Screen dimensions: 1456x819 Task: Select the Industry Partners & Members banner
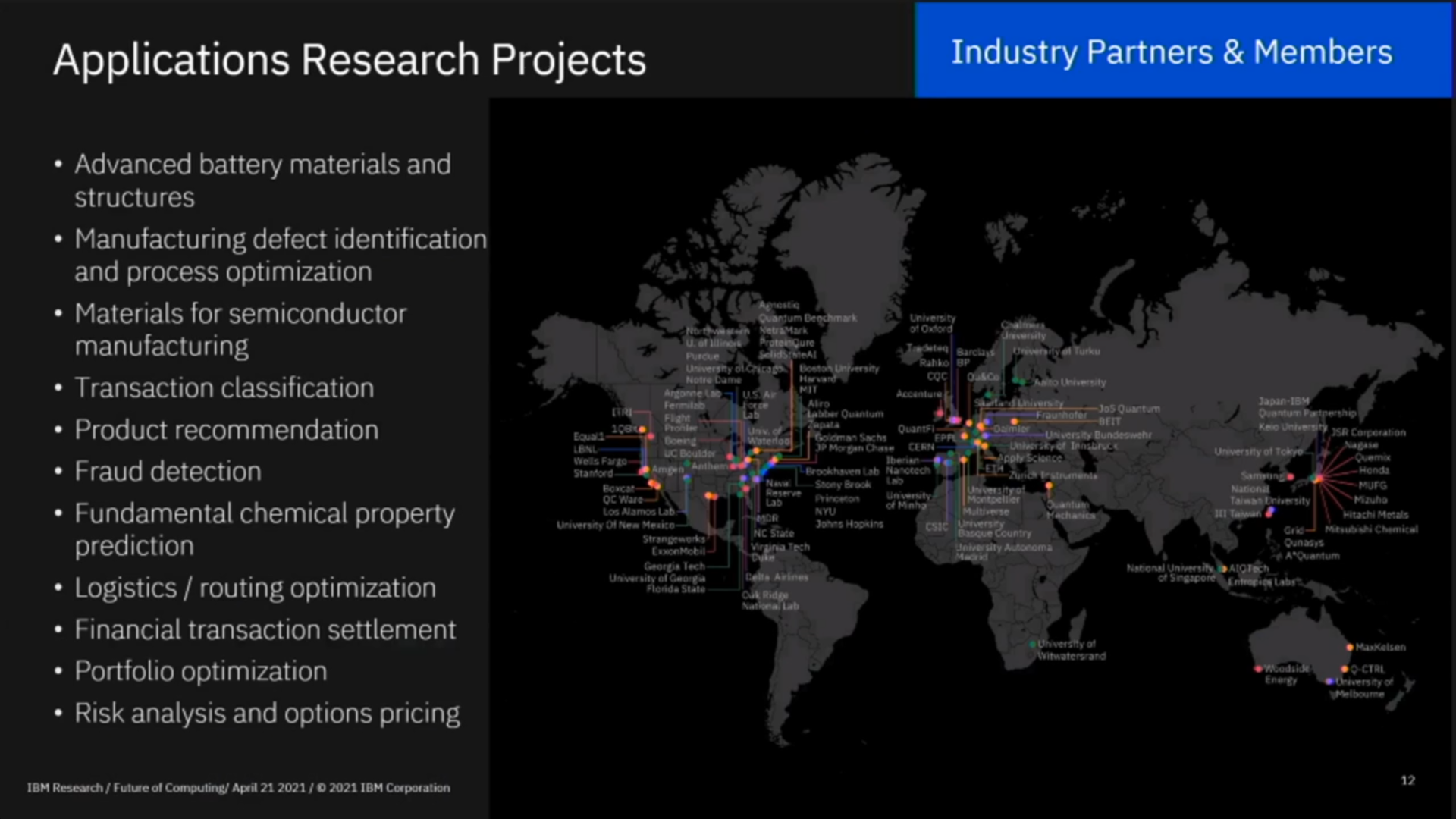[x=1183, y=50]
